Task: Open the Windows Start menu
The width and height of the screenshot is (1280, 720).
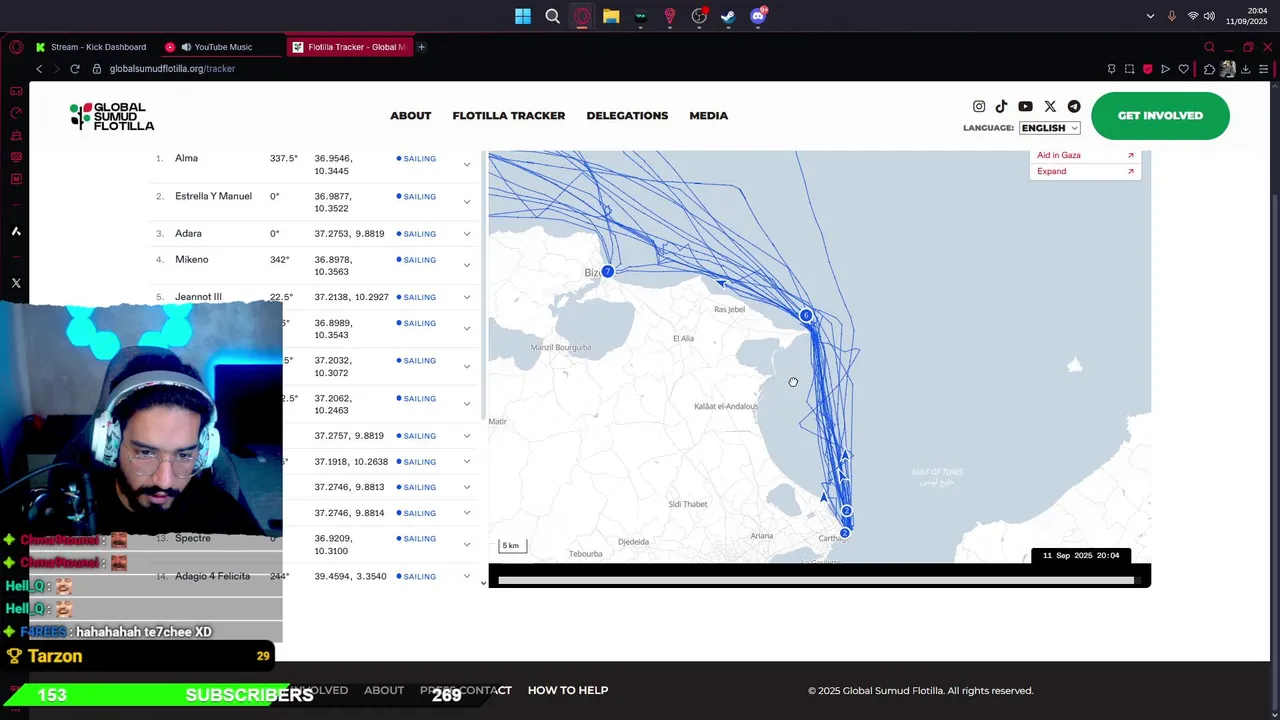Action: (x=523, y=16)
